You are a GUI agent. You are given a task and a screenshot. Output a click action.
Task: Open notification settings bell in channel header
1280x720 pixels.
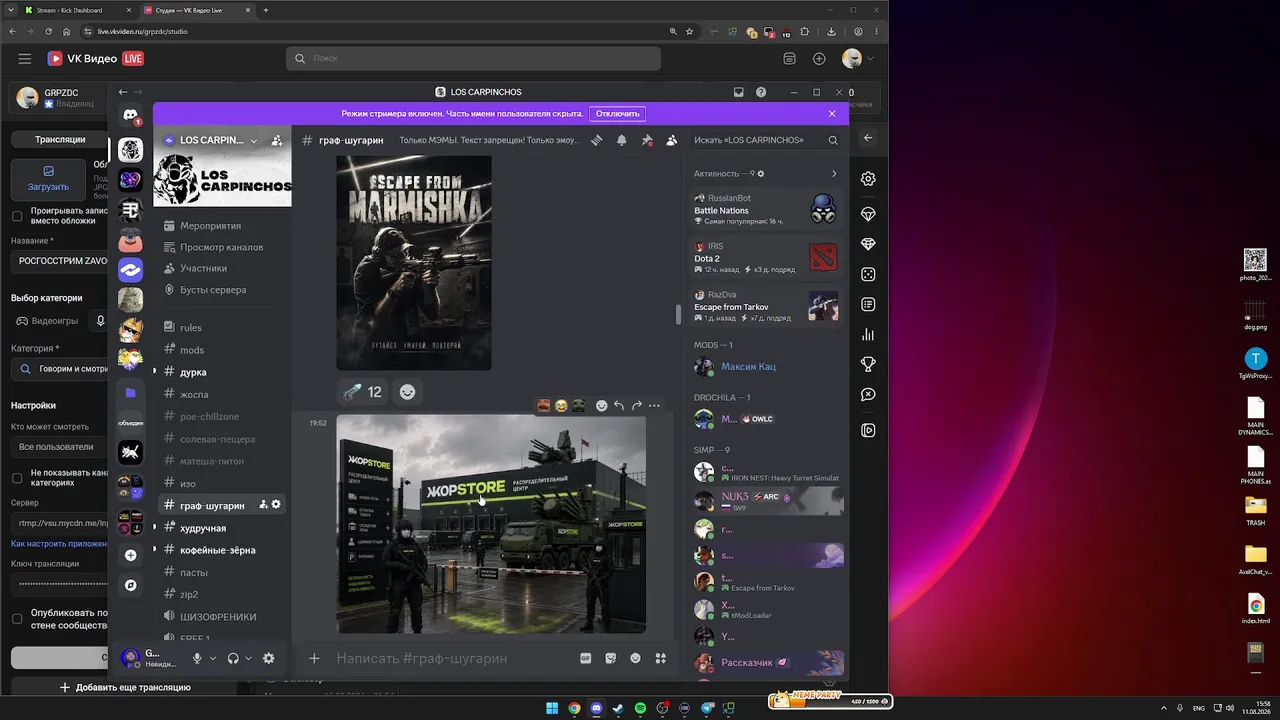(622, 140)
